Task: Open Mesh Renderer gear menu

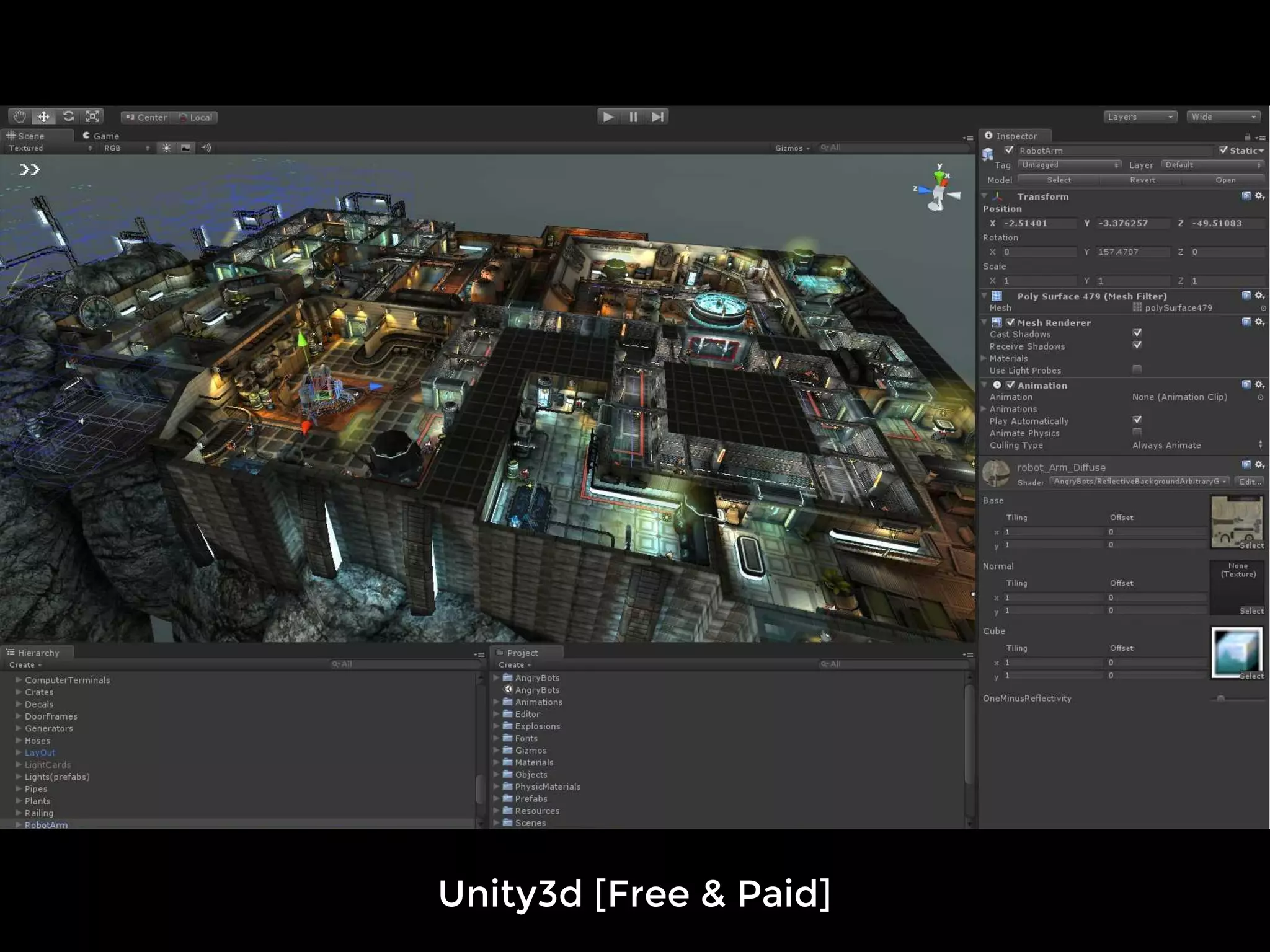Action: point(1259,322)
